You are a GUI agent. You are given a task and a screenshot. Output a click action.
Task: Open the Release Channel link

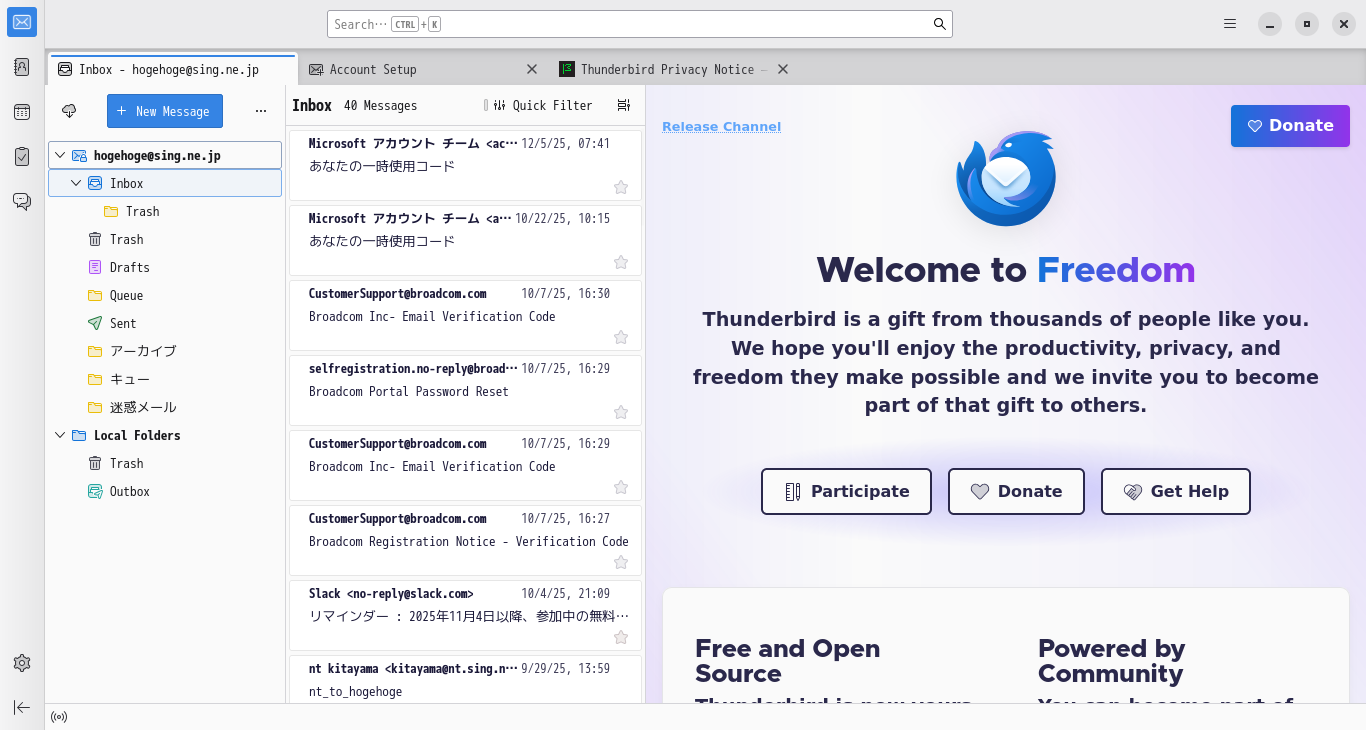click(721, 126)
